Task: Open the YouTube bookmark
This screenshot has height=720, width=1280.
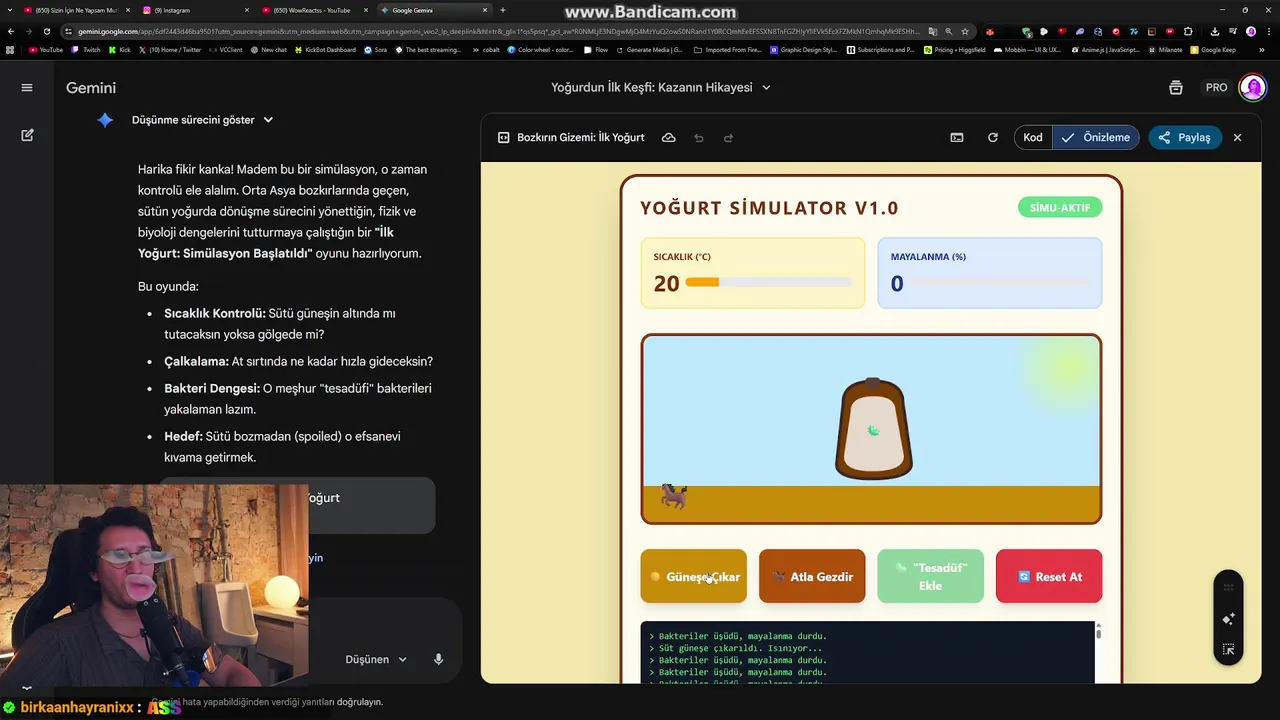Action: pos(46,49)
